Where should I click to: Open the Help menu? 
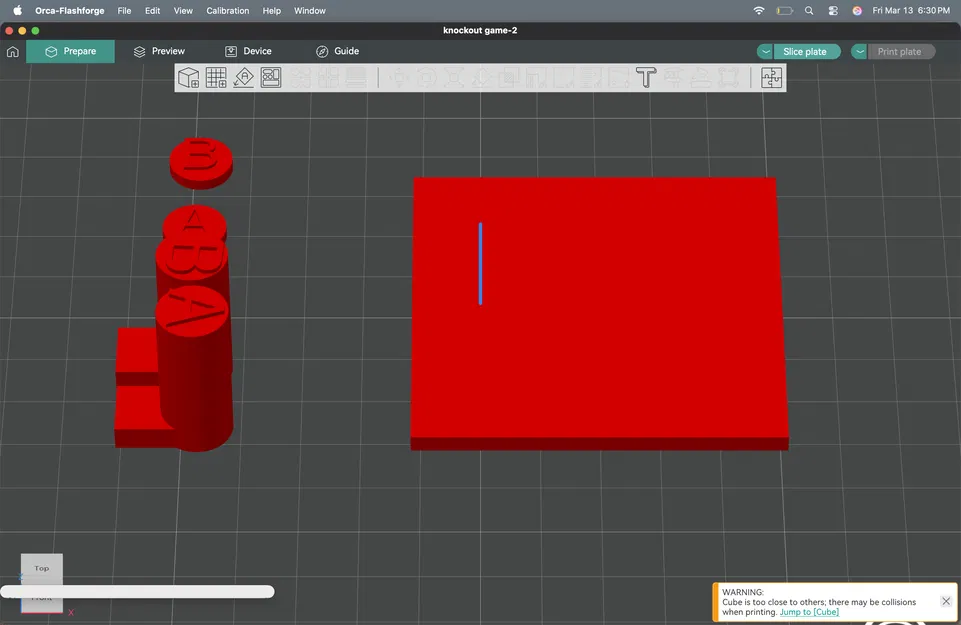click(x=272, y=10)
